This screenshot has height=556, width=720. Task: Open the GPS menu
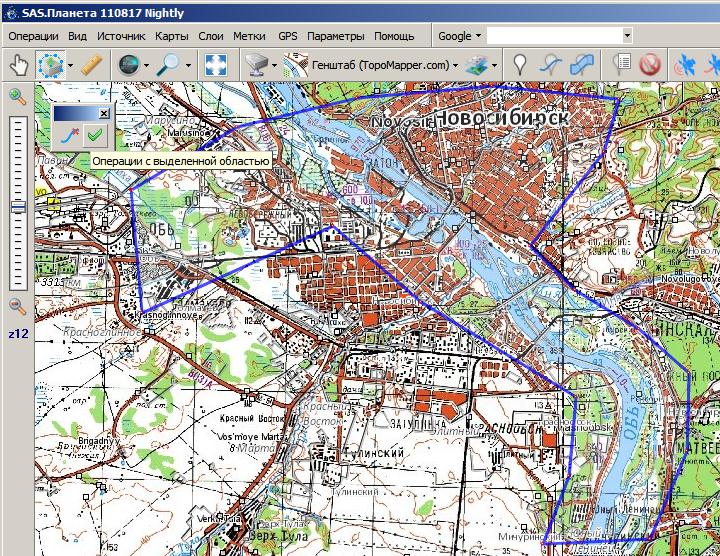pos(287,36)
